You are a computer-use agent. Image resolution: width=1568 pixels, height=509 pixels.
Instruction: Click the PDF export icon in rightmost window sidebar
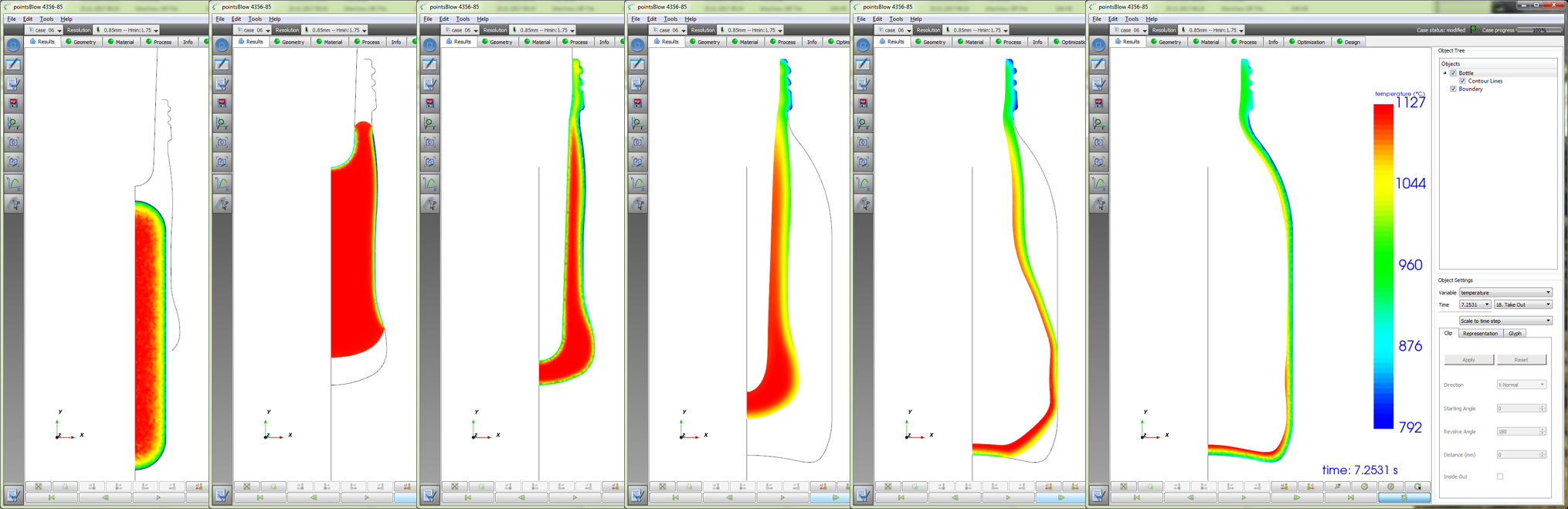[1098, 103]
